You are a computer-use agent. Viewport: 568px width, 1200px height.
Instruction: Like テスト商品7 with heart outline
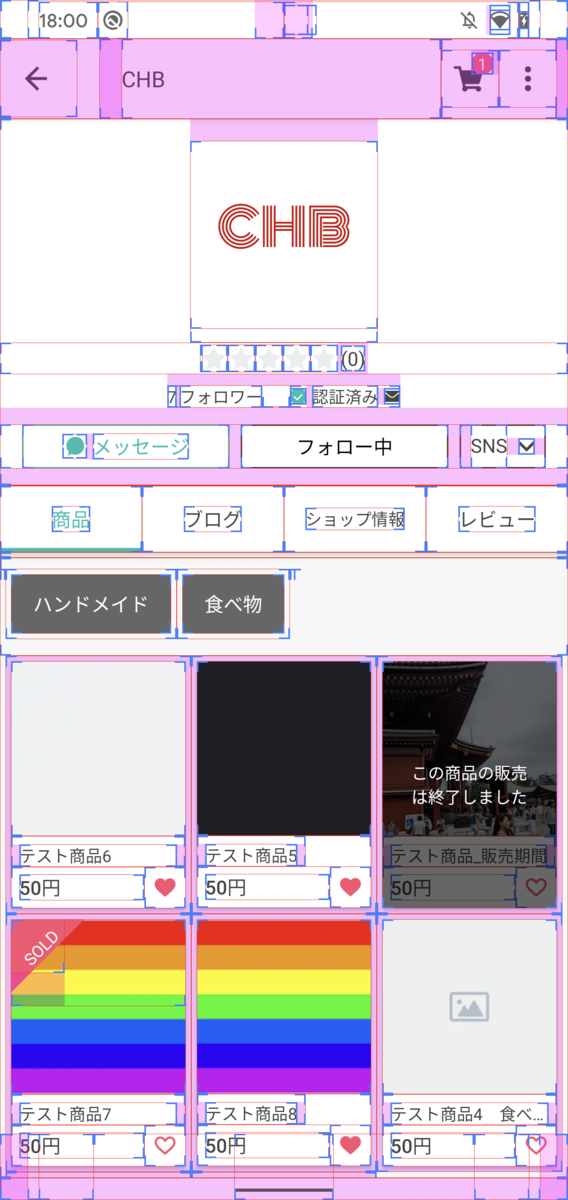(165, 1146)
